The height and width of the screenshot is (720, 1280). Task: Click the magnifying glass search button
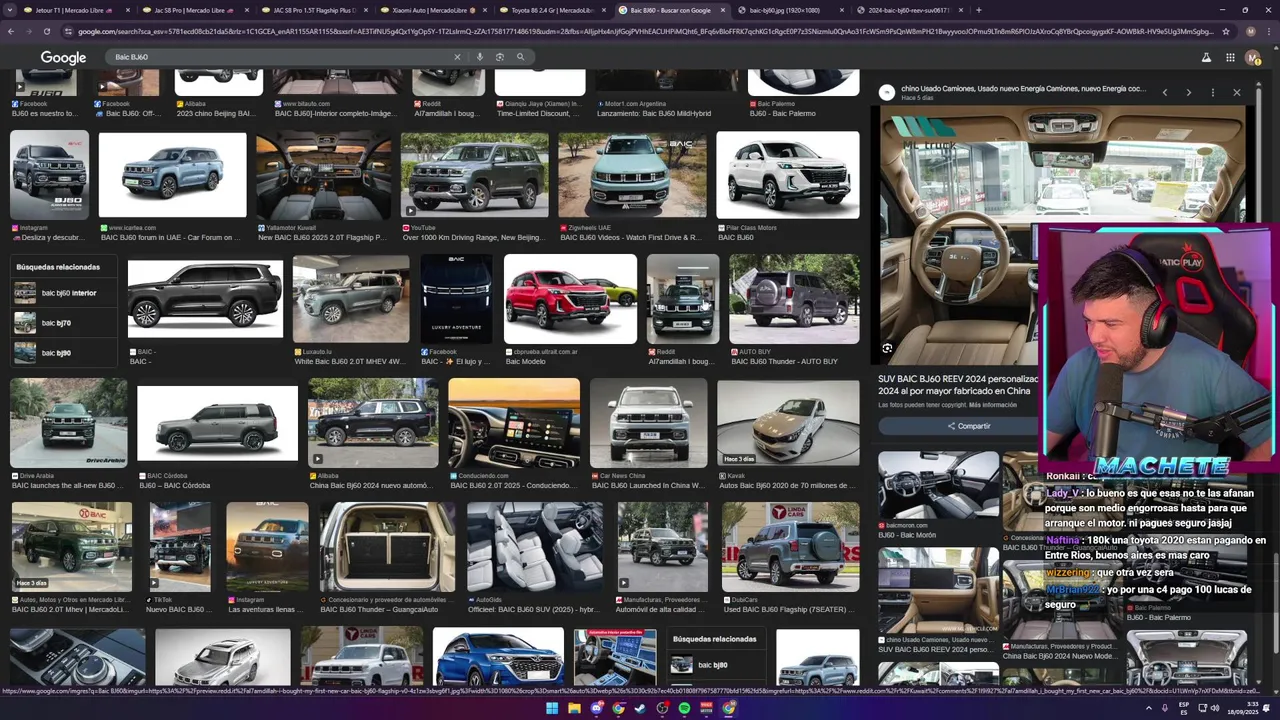(520, 57)
